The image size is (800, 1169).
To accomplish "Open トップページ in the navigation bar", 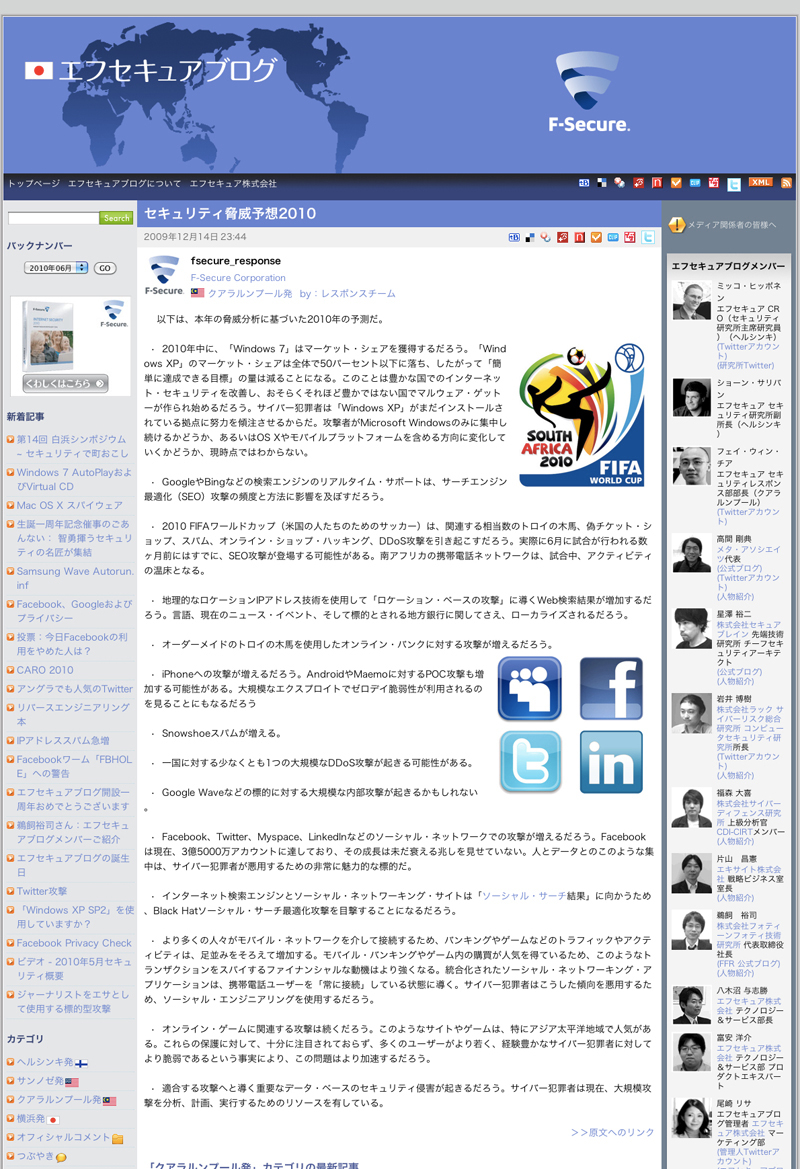I will click(34, 183).
